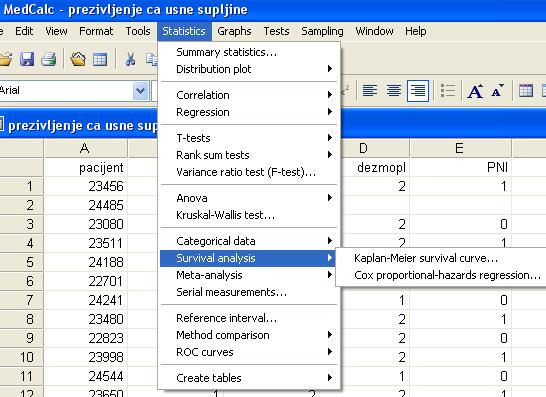This screenshot has width=546, height=397.
Task: Expand Rank sum tests submenu
Action: pyautogui.click(x=250, y=155)
